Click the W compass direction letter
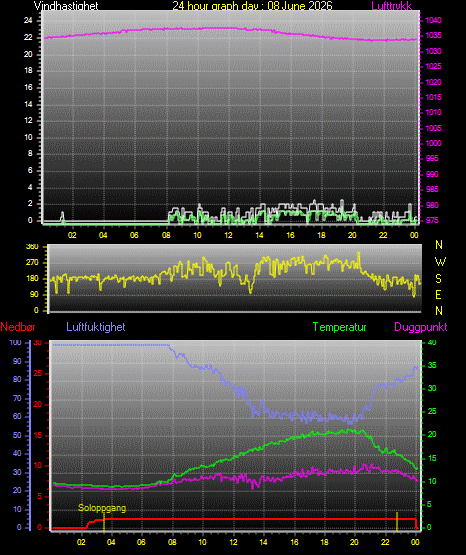This screenshot has height=555, width=466. [x=440, y=262]
